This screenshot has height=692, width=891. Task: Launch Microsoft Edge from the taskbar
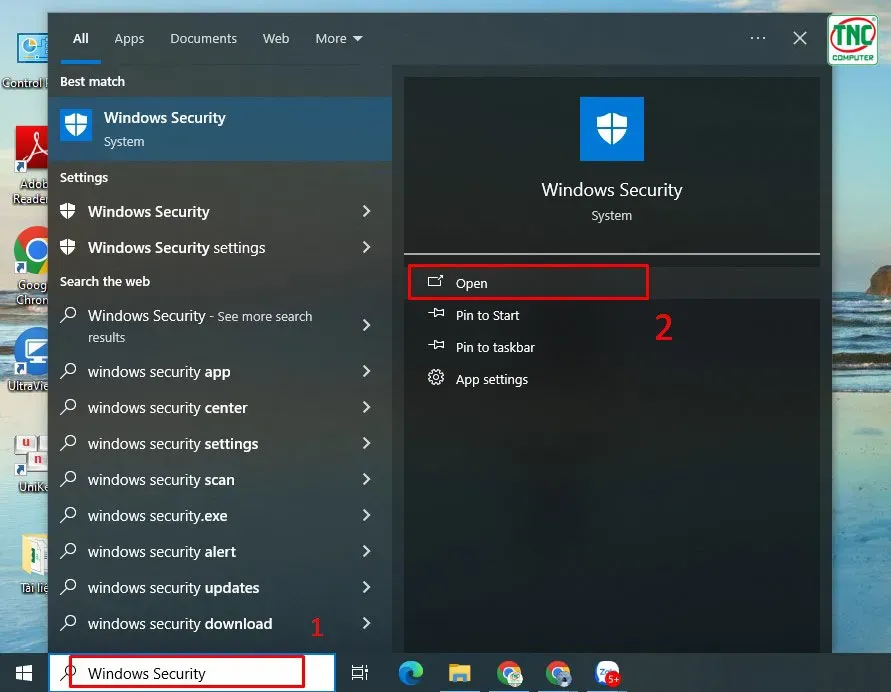coord(410,674)
